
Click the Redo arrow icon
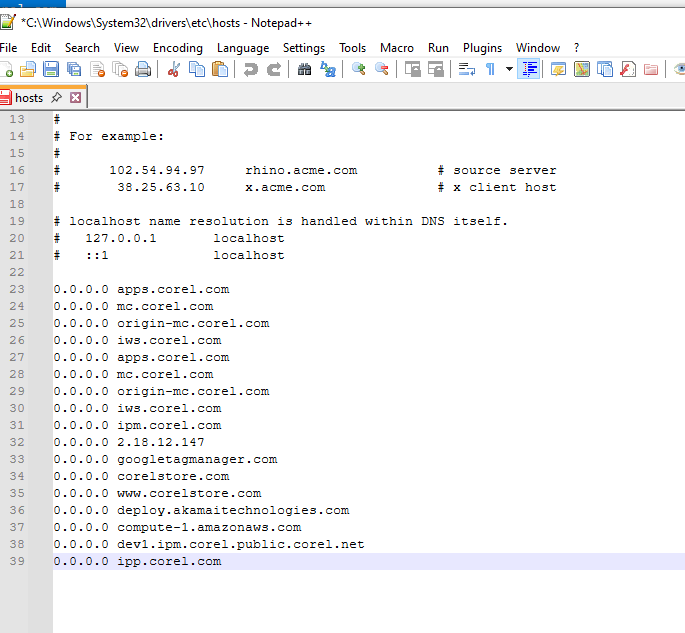coord(273,69)
